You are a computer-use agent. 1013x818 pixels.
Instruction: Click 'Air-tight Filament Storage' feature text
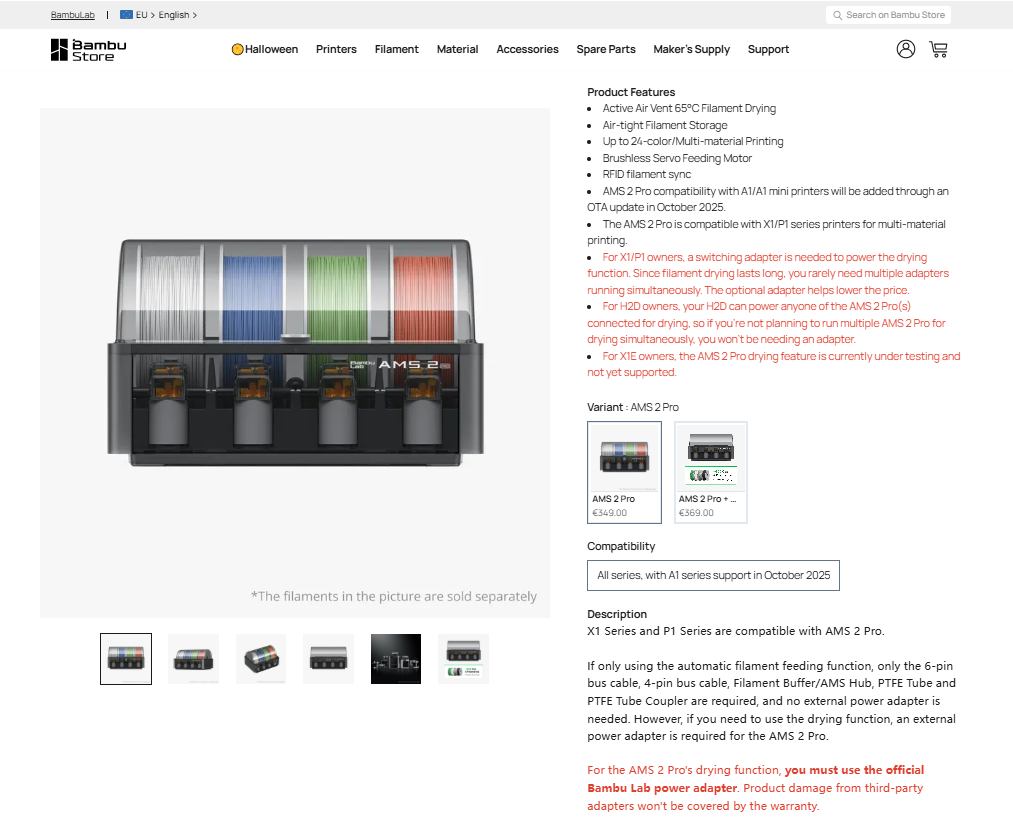point(665,125)
